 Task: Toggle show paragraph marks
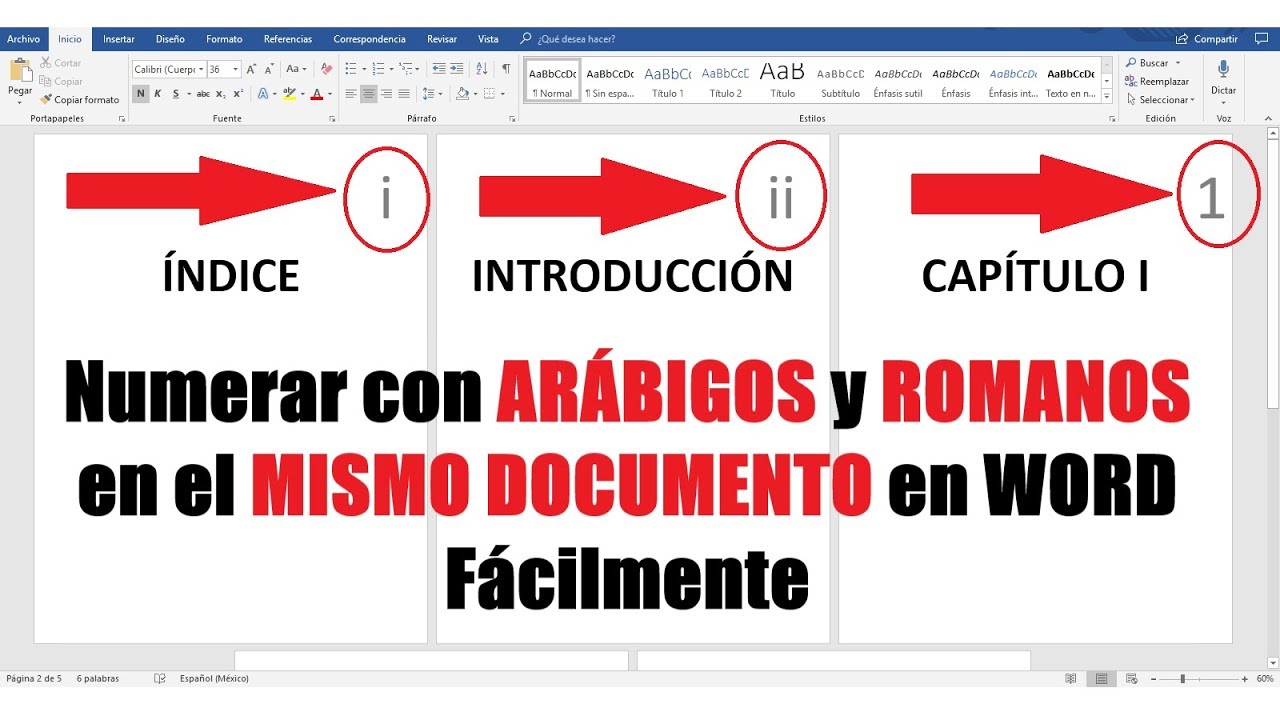[x=506, y=69]
